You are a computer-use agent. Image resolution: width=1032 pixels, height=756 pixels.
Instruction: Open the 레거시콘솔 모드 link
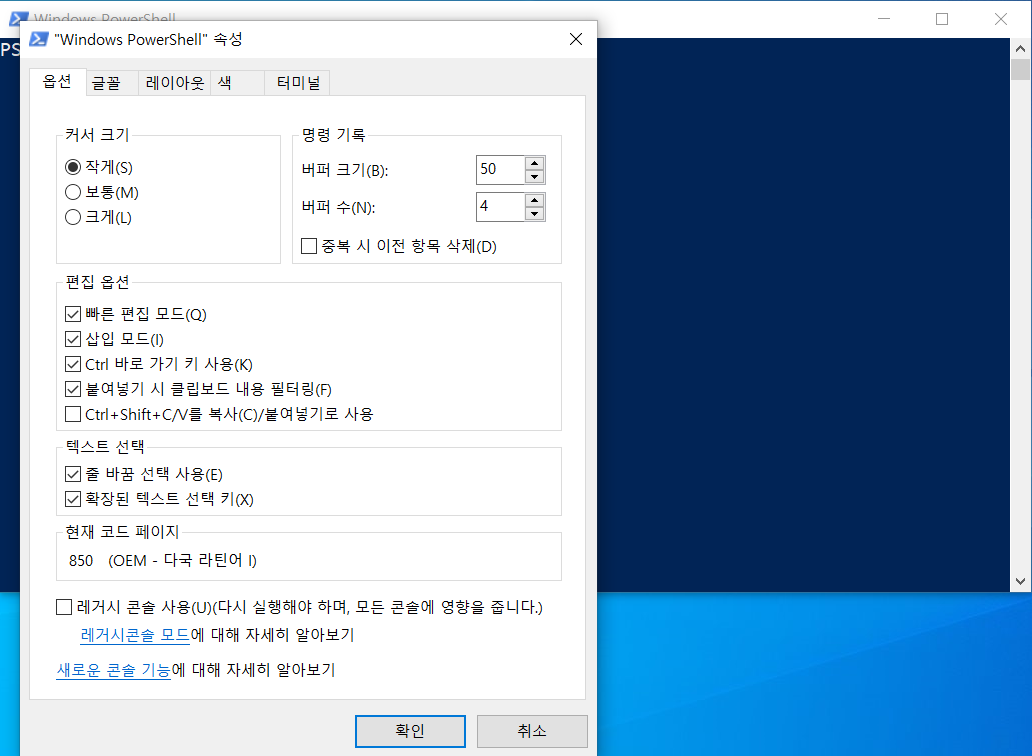click(135, 635)
